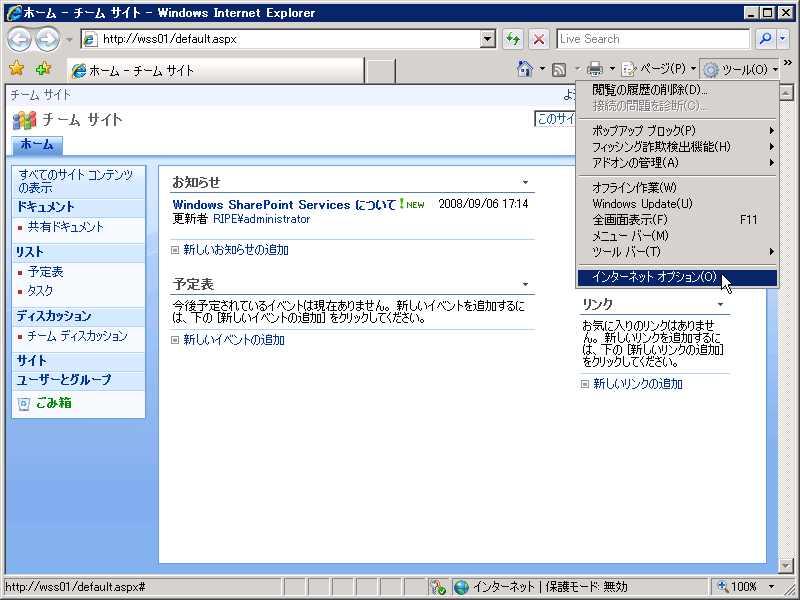The height and width of the screenshot is (600, 800).
Task: Open チーム ディスカッション link
Action: point(78,336)
